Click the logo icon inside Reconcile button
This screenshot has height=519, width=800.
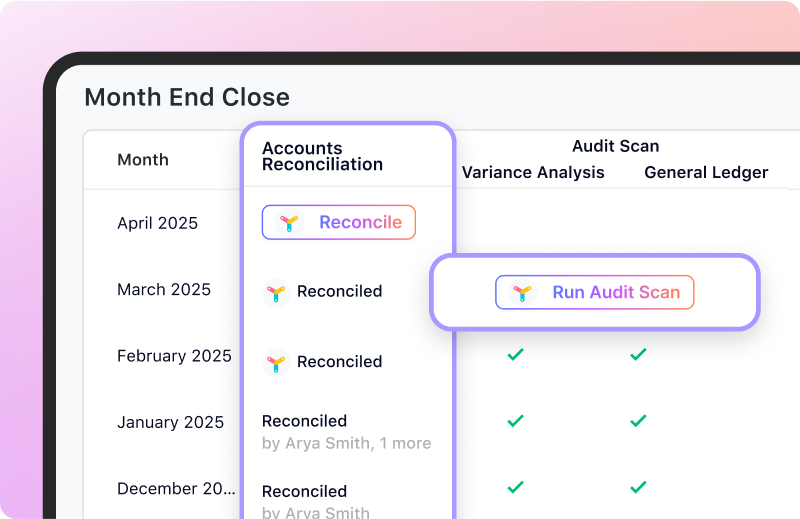289,223
